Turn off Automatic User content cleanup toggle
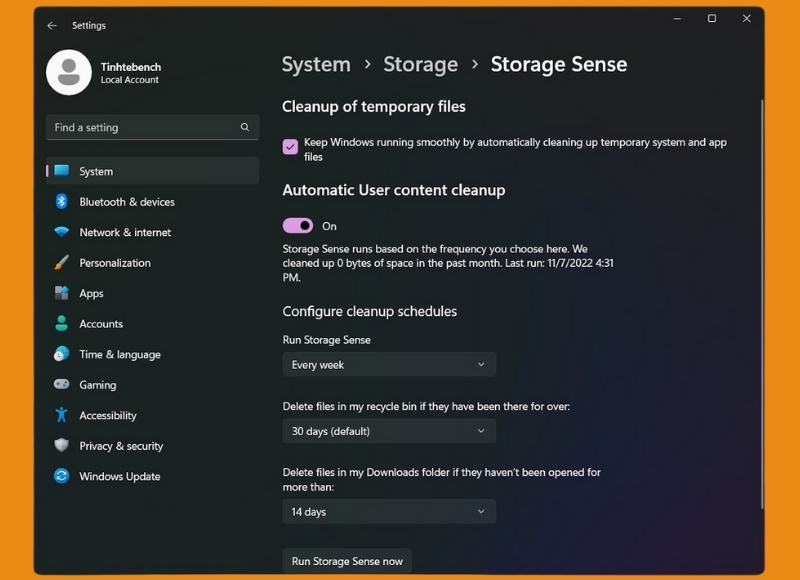The height and width of the screenshot is (580, 800). click(x=298, y=225)
